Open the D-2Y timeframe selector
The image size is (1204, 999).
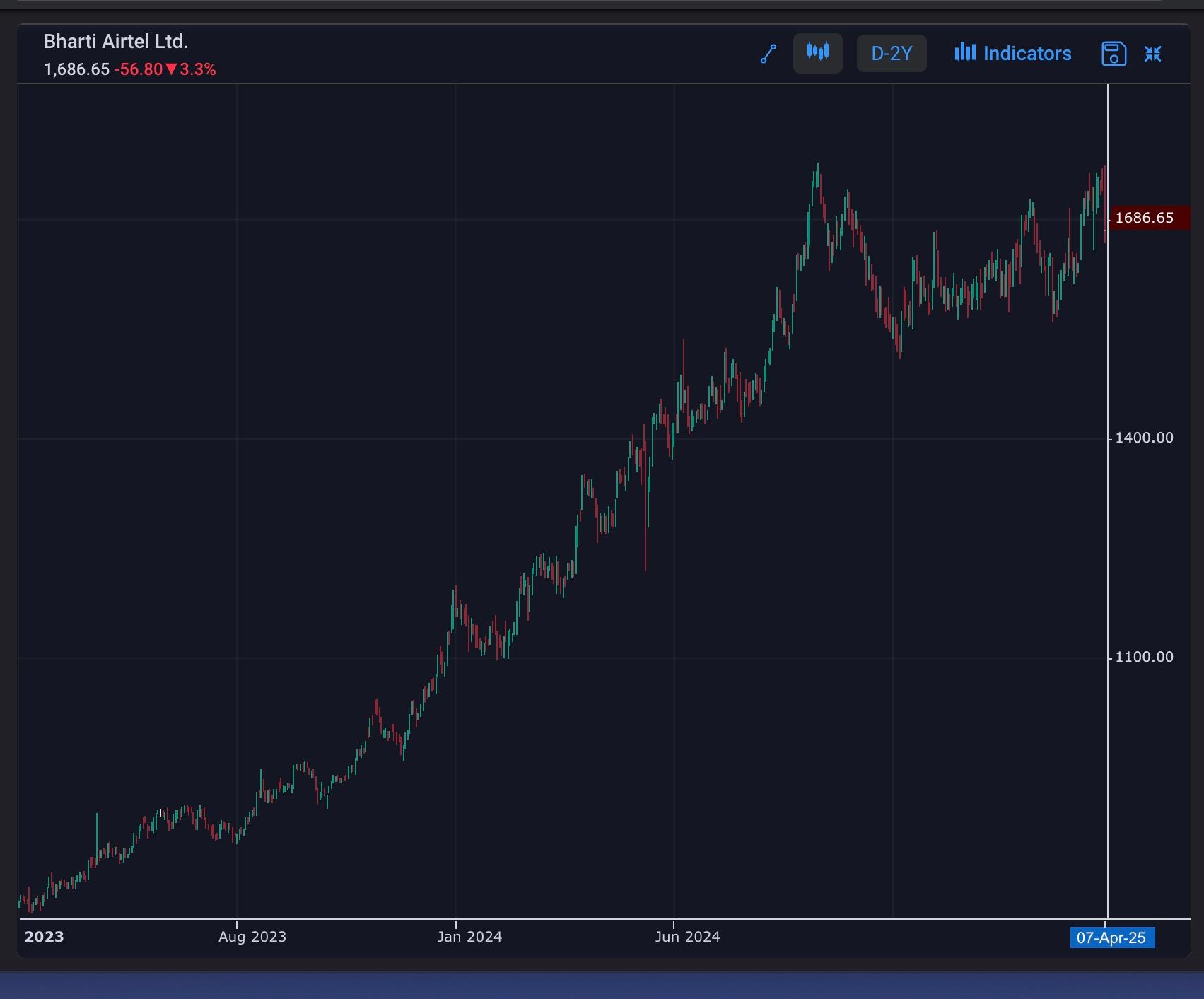(x=892, y=54)
